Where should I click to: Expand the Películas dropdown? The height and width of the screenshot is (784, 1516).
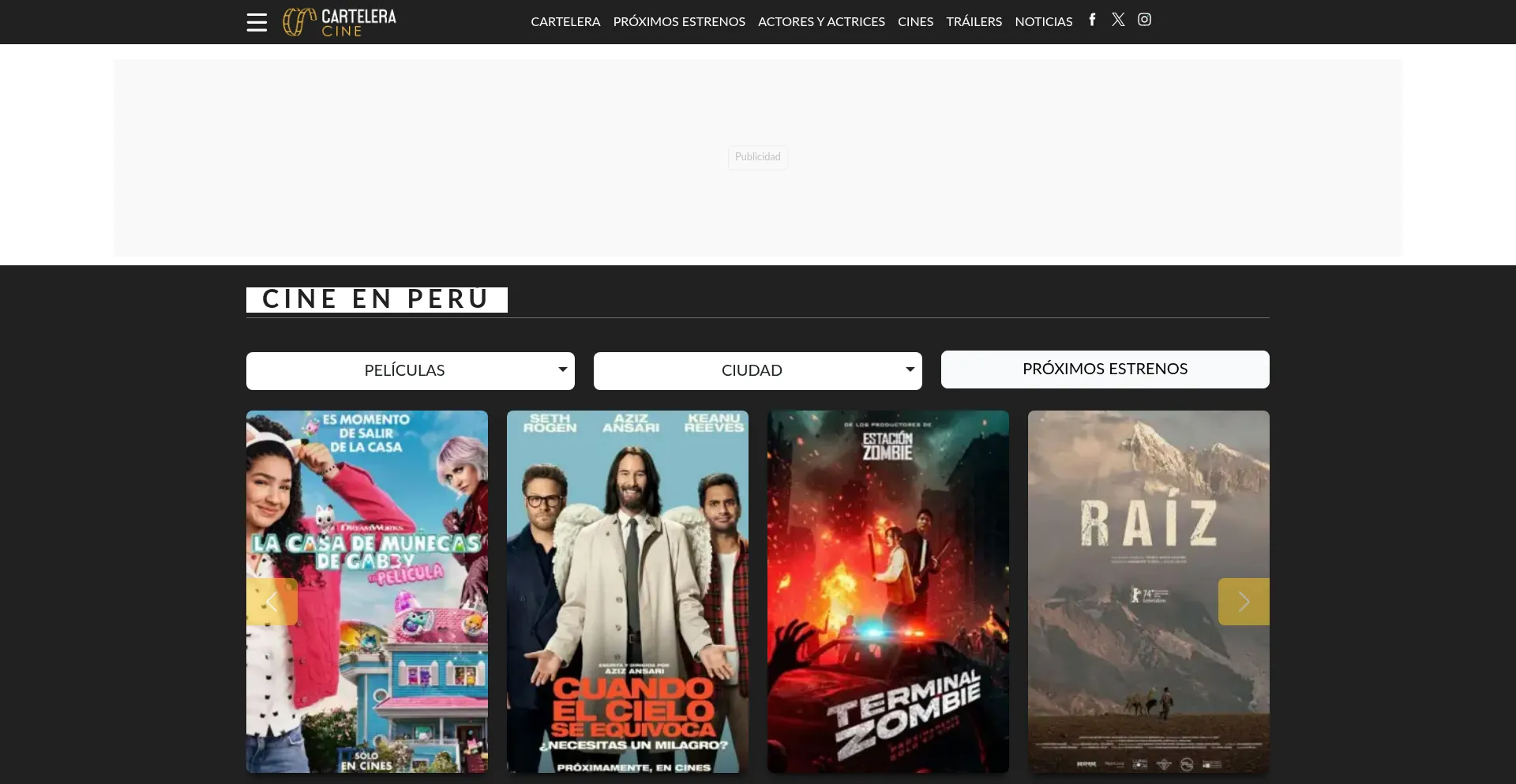[x=410, y=370]
